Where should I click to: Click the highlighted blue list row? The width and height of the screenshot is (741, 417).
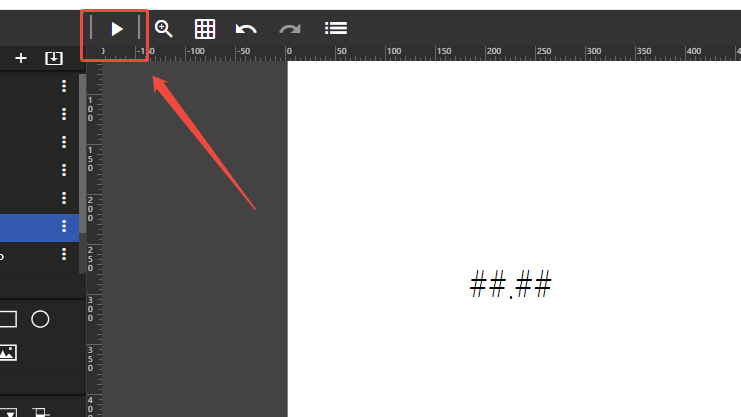click(39, 227)
